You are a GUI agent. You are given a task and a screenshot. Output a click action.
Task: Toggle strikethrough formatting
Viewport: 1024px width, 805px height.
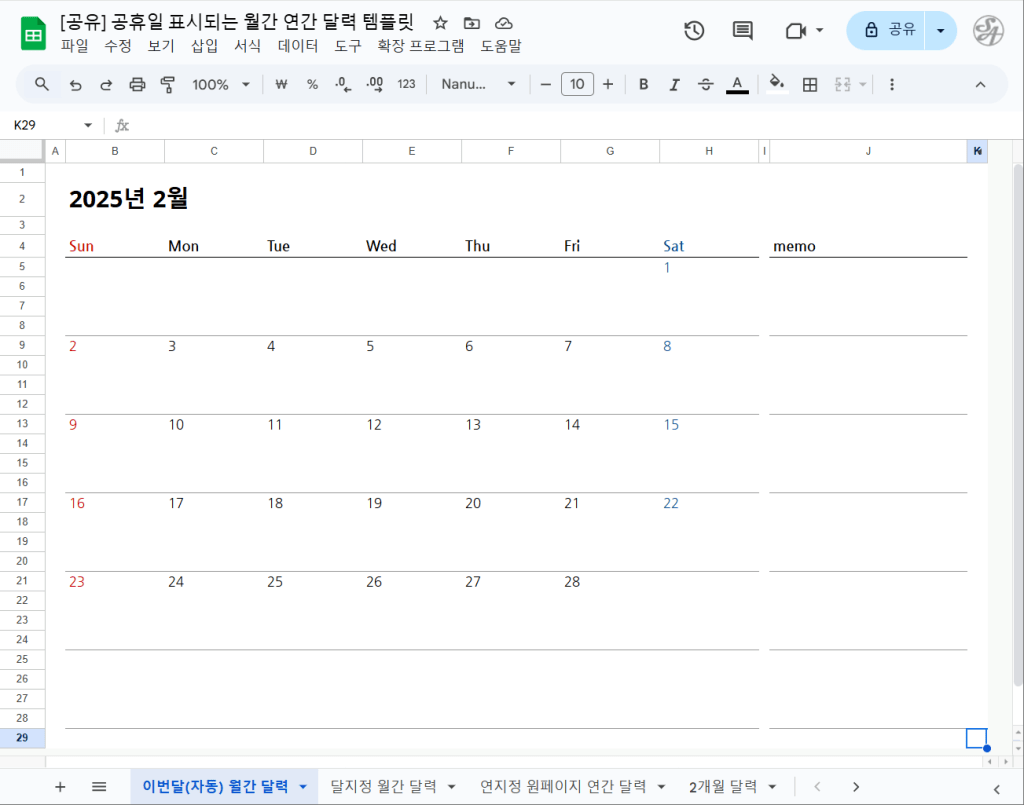(705, 85)
